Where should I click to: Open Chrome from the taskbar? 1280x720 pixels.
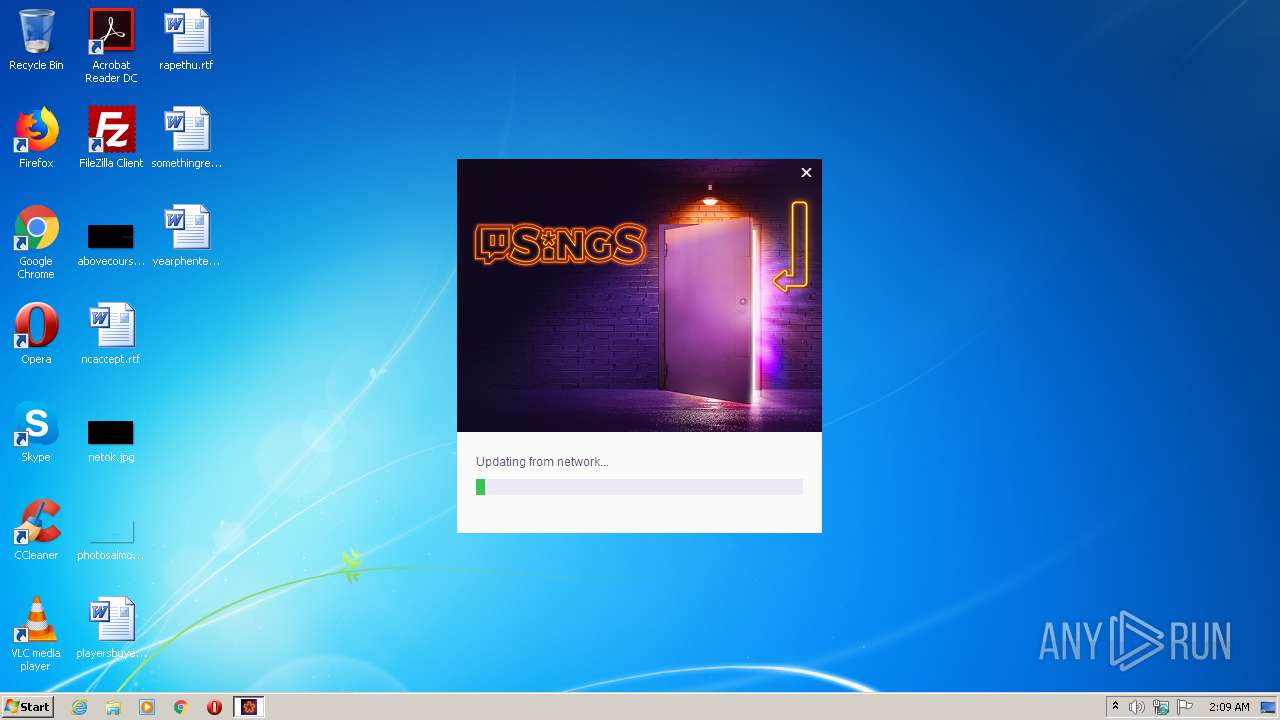coord(181,707)
